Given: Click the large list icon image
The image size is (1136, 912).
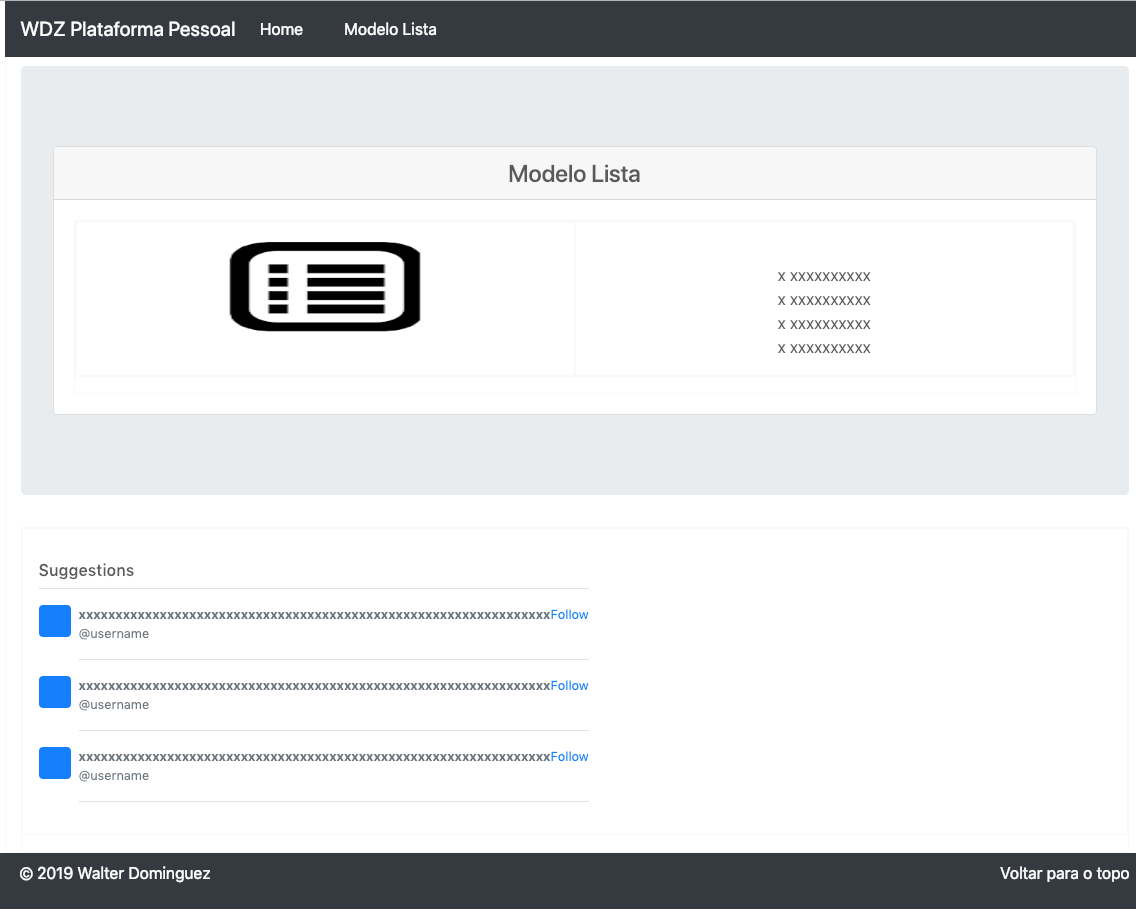Looking at the screenshot, I should click(325, 286).
